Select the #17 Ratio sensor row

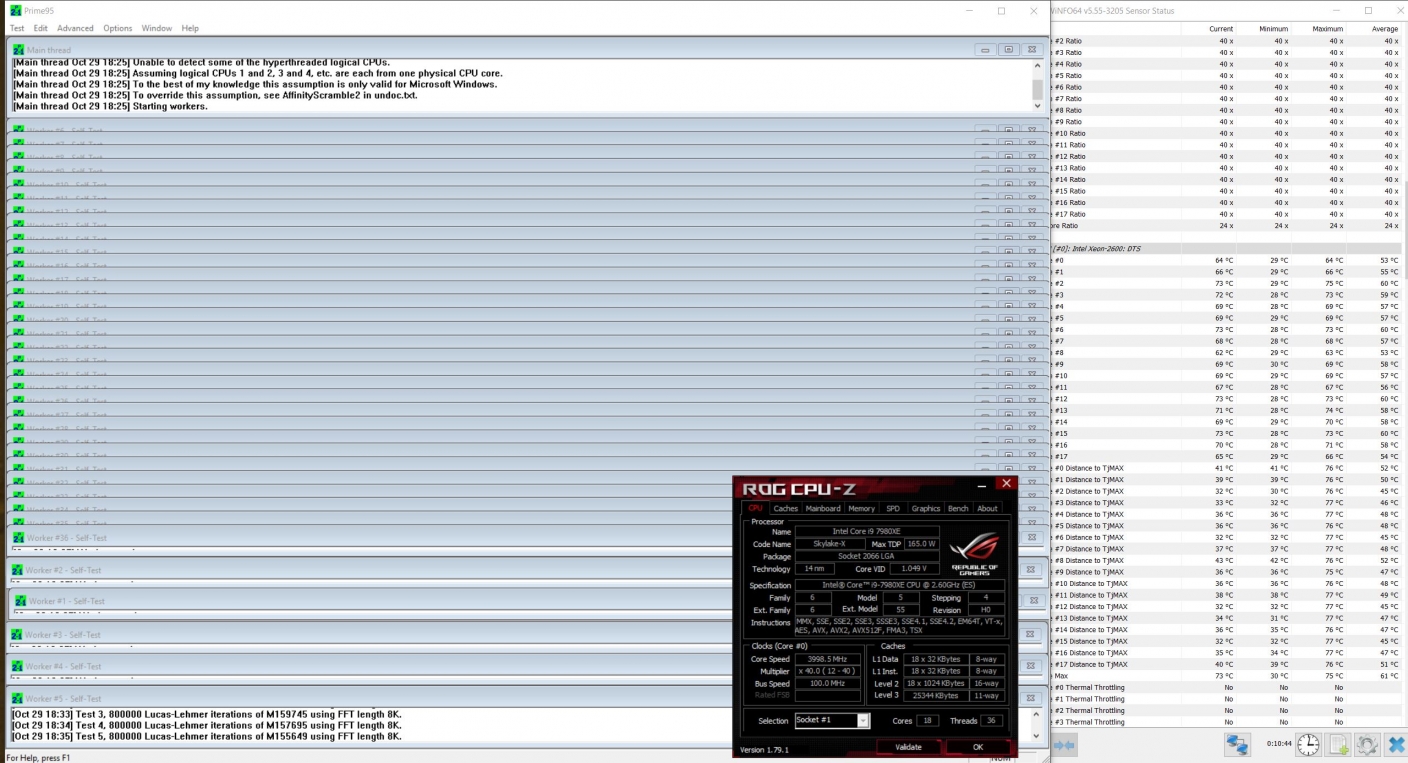1227,214
